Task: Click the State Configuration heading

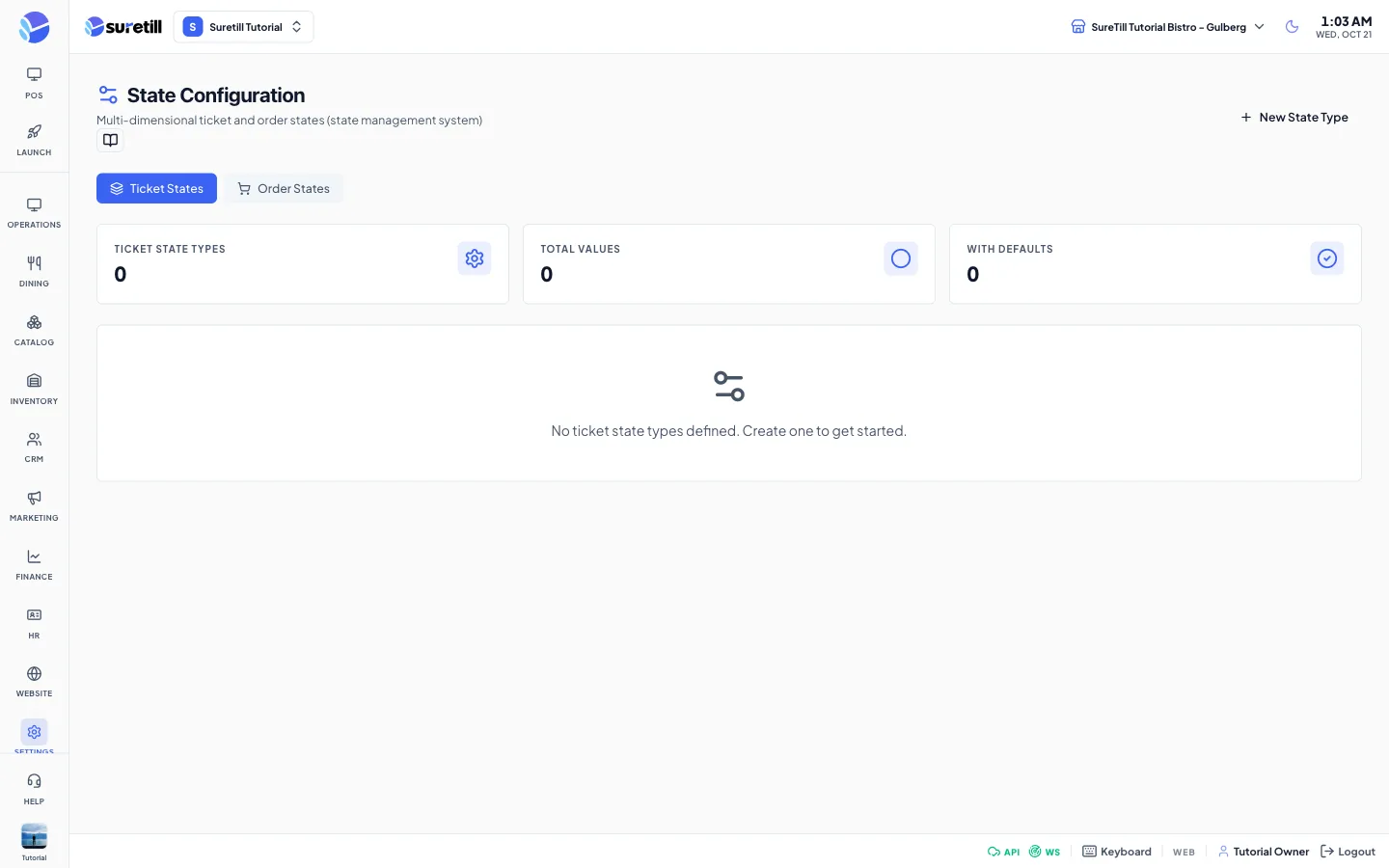Action: (x=216, y=95)
